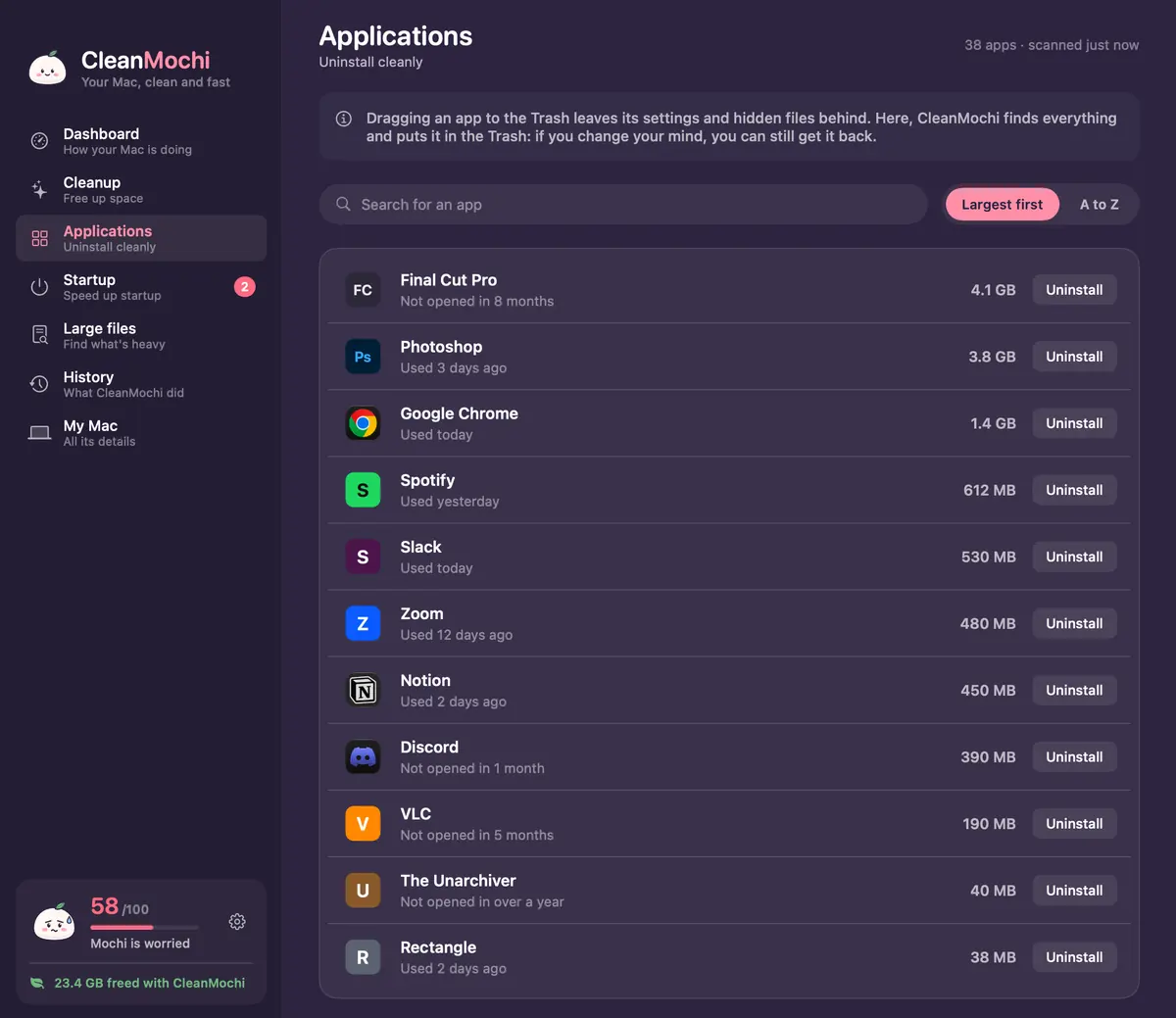Click the Large files document icon
The image size is (1176, 1018).
click(x=39, y=335)
